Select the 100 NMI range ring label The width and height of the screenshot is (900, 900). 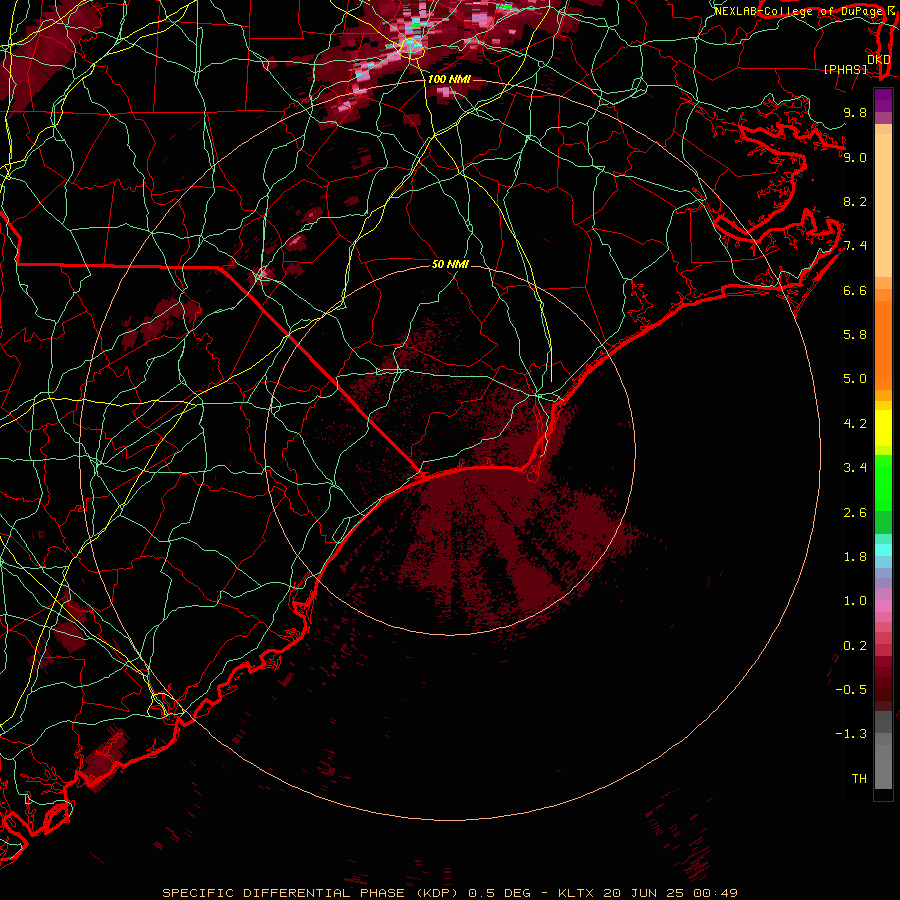coord(448,79)
